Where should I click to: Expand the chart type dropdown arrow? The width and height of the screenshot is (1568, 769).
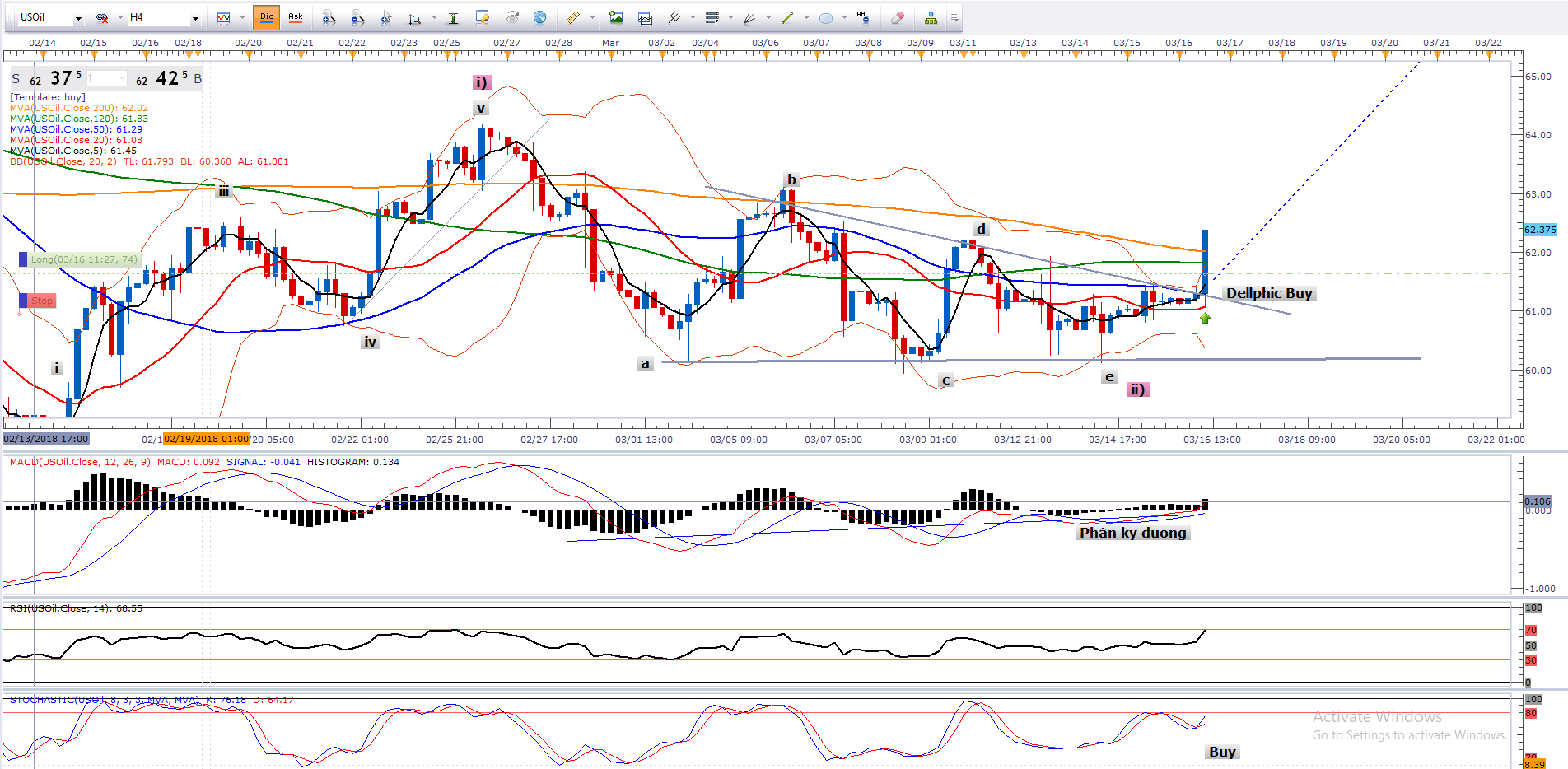(241, 18)
